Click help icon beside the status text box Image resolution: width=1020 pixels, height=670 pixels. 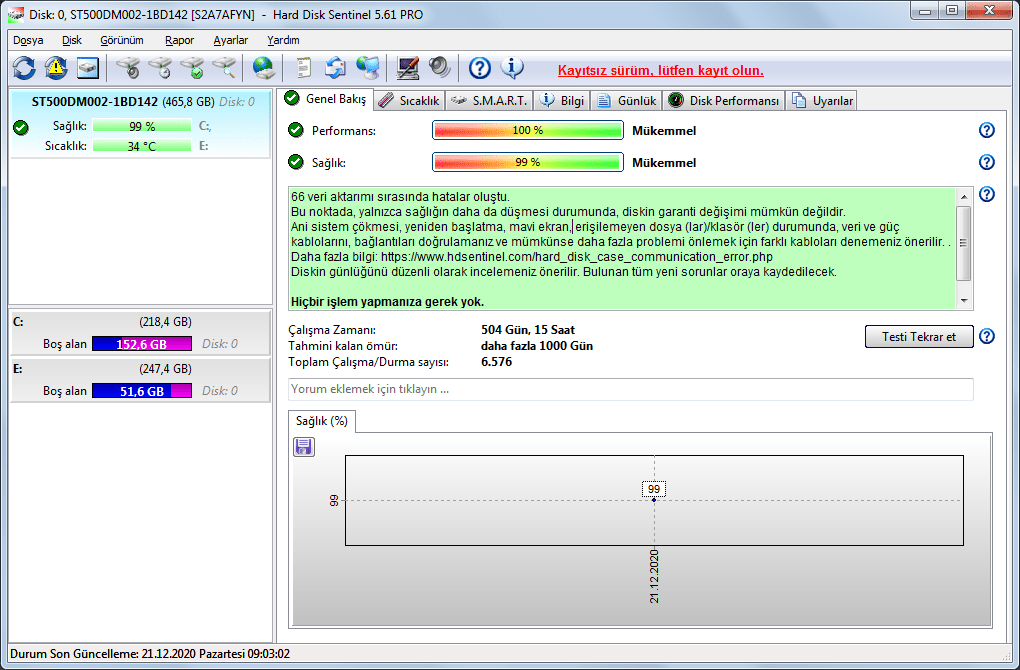986,194
